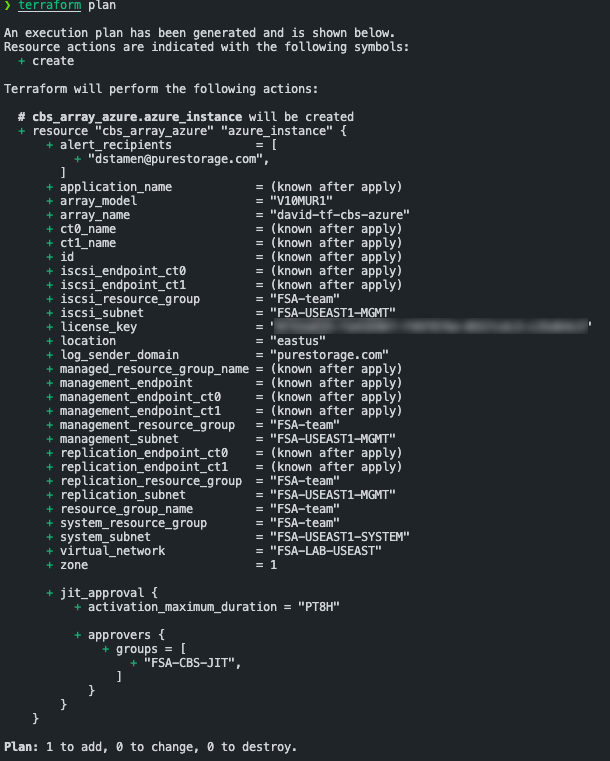Click the Plan summary line
The image size is (610, 761).
point(150,747)
